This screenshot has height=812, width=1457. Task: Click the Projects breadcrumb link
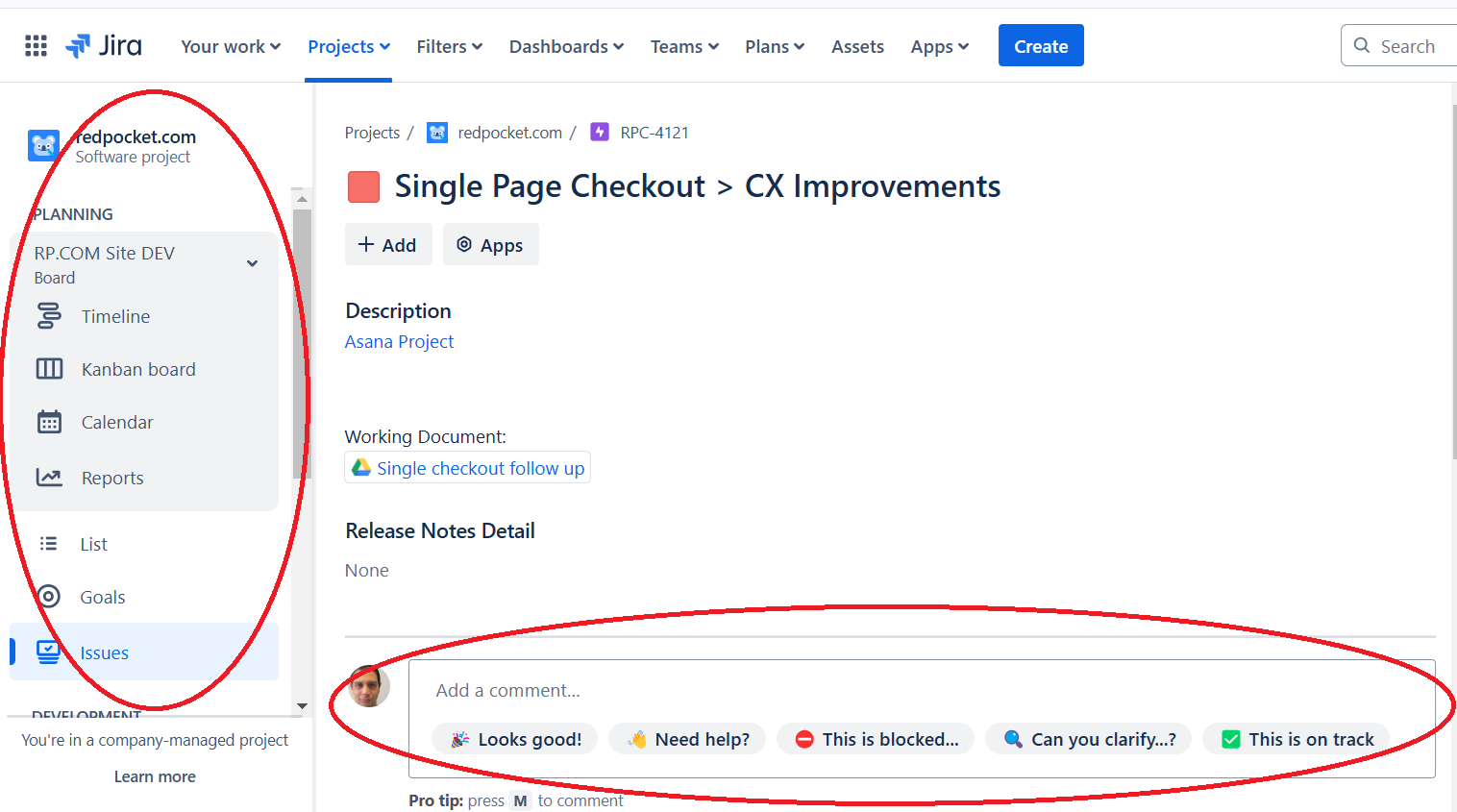click(372, 133)
